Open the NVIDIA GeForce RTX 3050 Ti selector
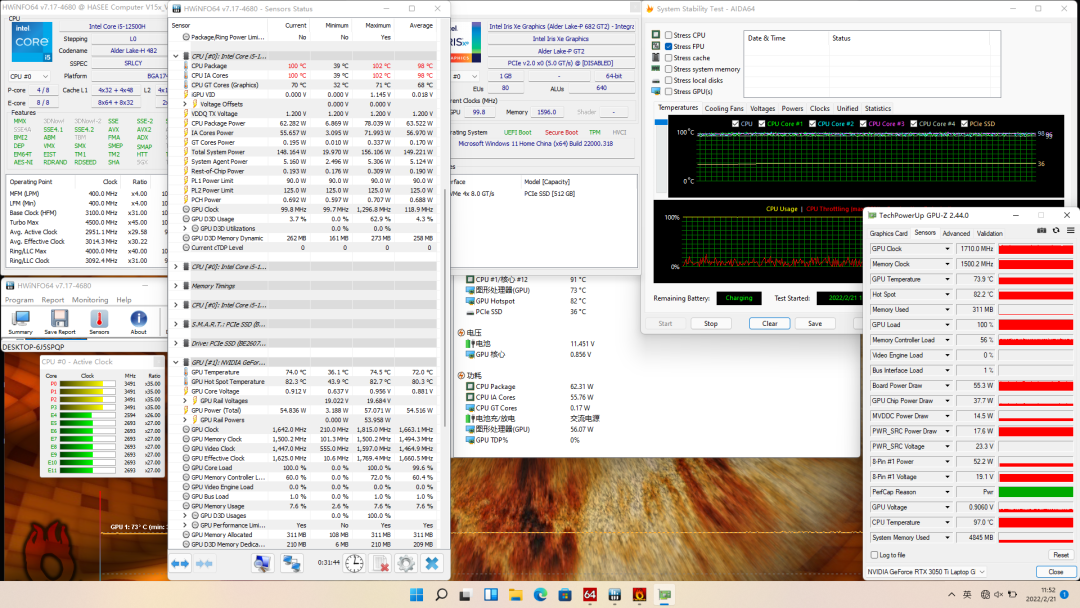1080x608 pixels. pos(926,572)
